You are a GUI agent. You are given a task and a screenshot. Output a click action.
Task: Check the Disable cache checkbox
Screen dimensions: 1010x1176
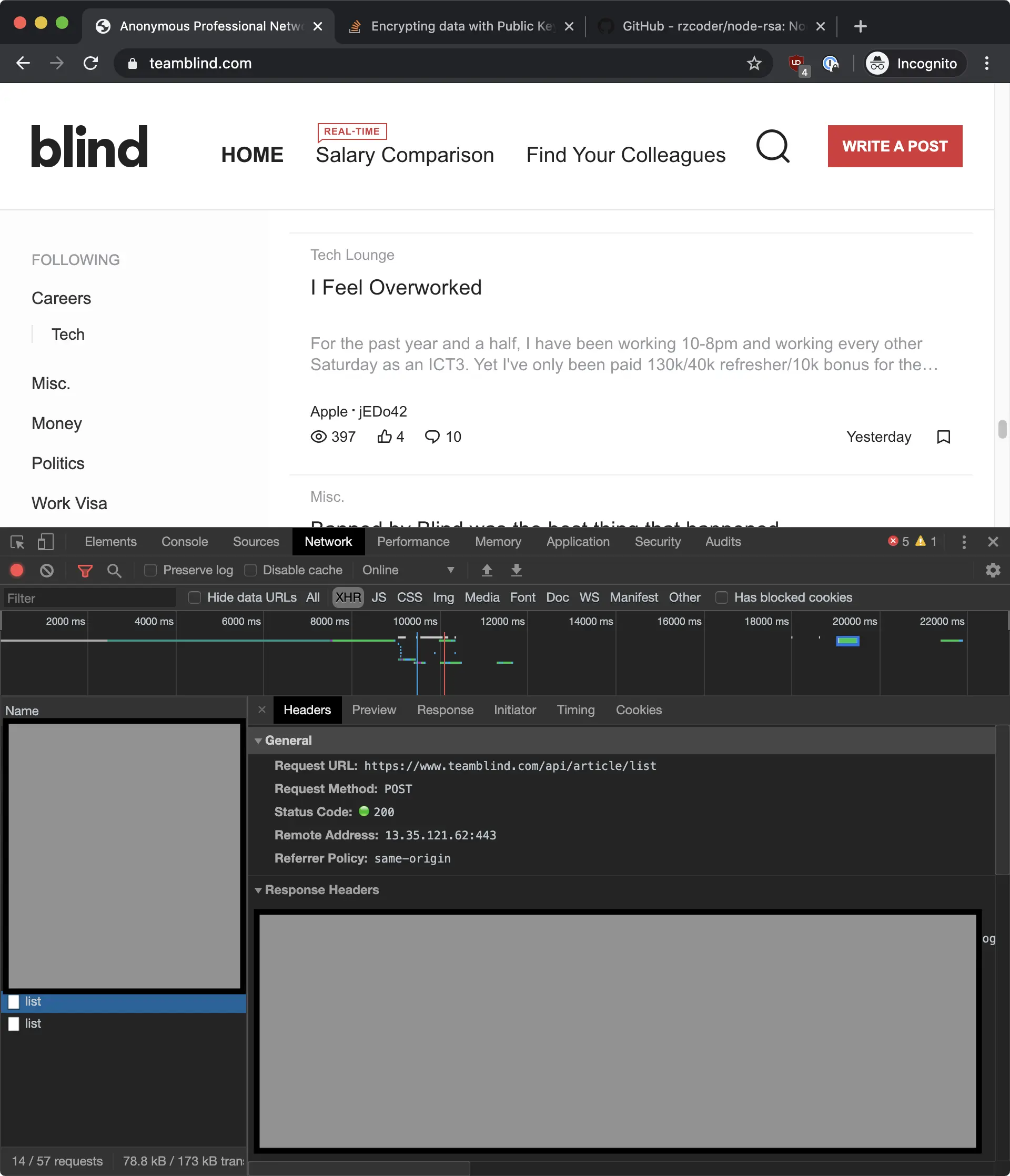point(250,571)
